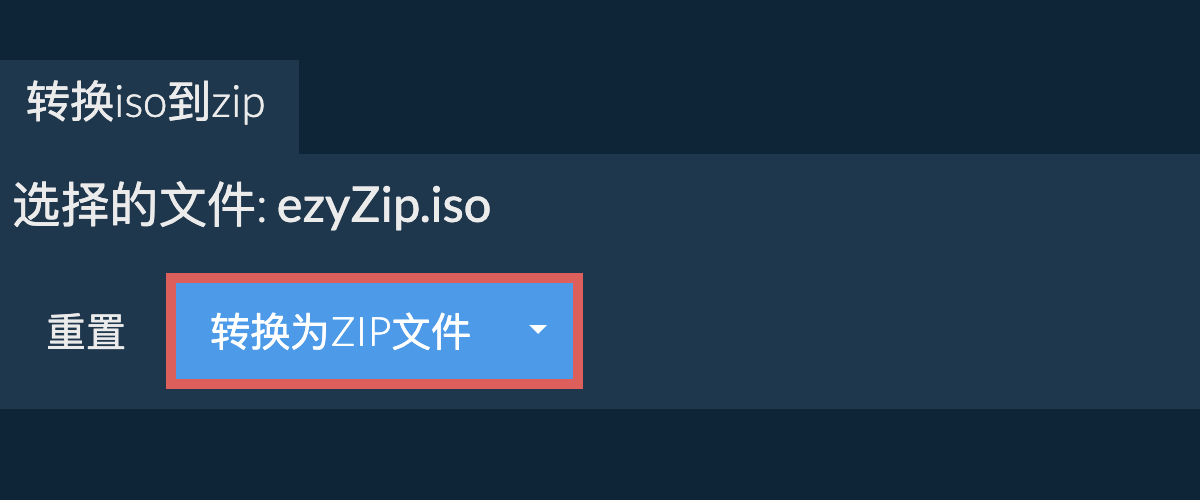Convert ezyZip.iso by clicking 转换为ZIP文件

click(x=340, y=332)
